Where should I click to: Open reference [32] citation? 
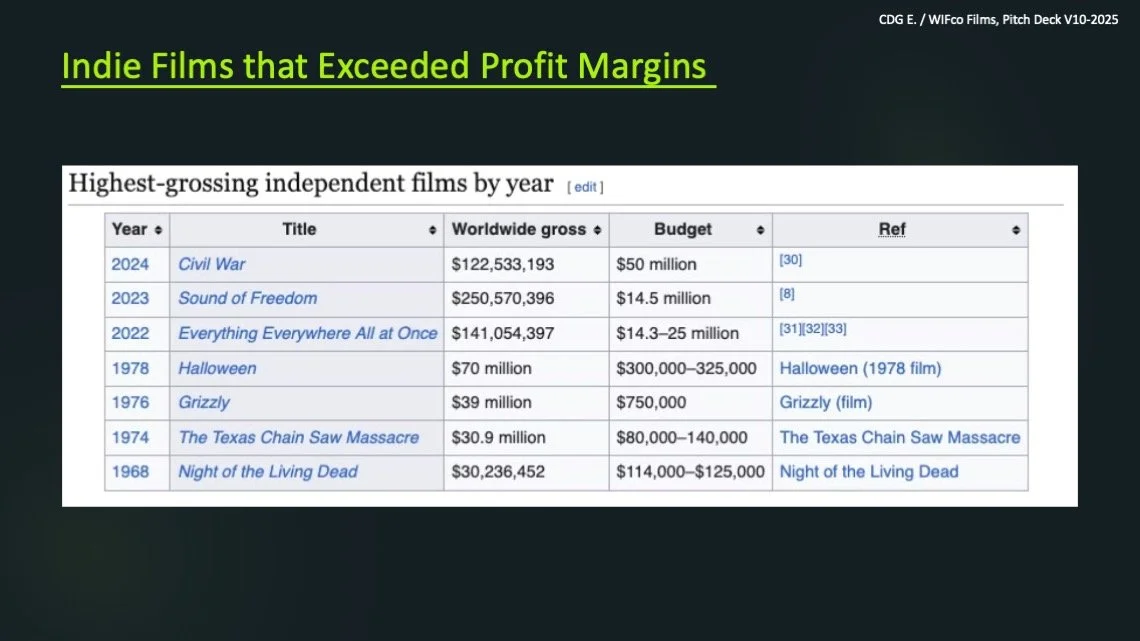tap(813, 328)
